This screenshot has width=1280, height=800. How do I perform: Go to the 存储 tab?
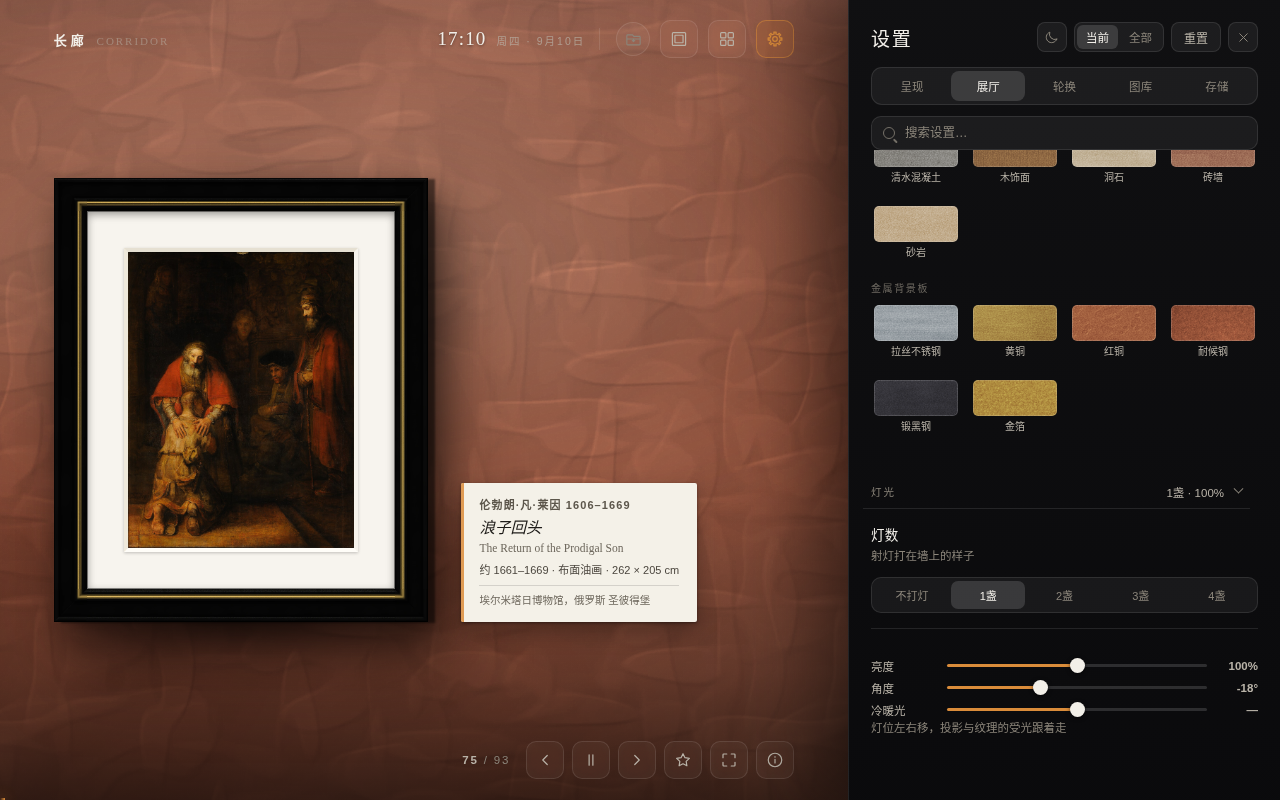click(x=1216, y=86)
